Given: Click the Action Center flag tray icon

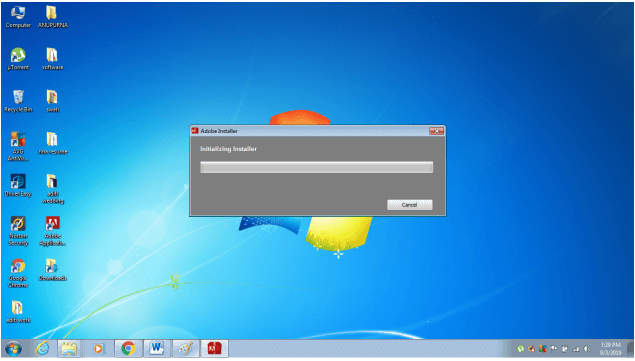Looking at the screenshot, I should pos(554,349).
